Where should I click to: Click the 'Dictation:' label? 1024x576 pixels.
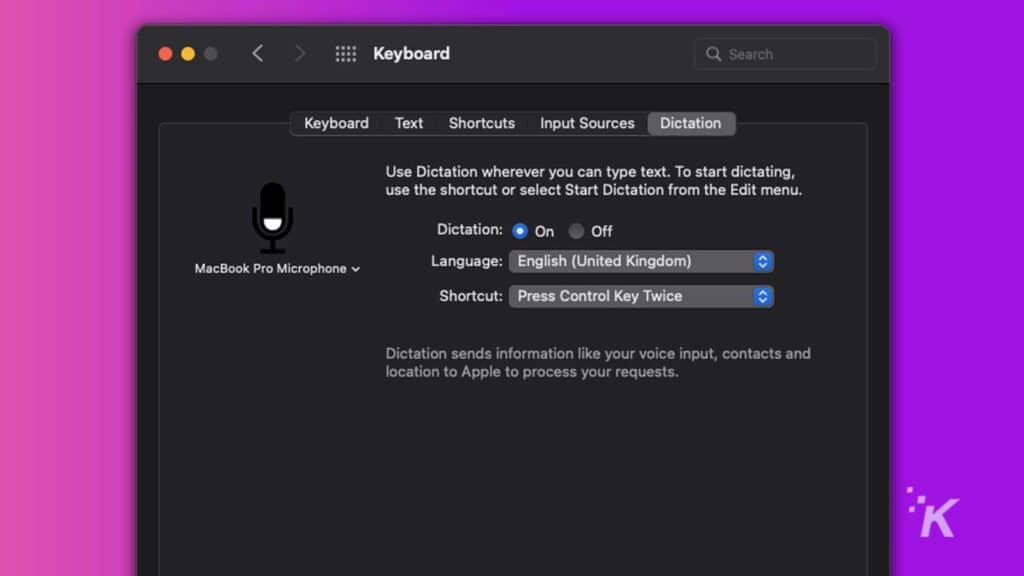tap(470, 230)
